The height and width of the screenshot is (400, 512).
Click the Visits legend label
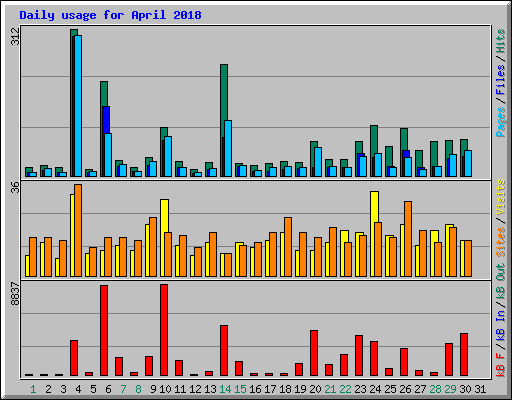coord(501,197)
